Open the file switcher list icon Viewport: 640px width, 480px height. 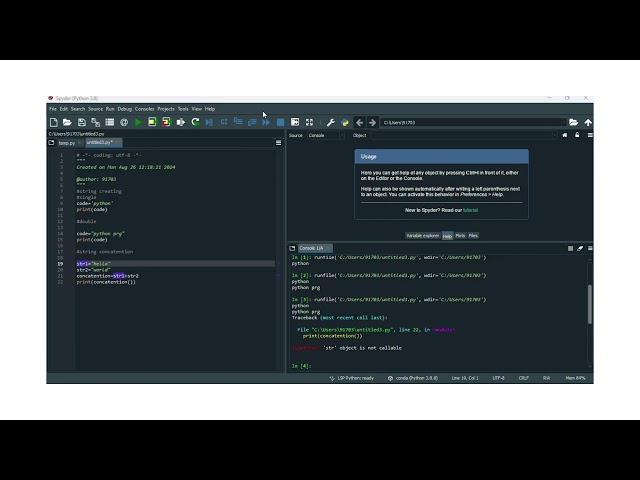[110, 122]
